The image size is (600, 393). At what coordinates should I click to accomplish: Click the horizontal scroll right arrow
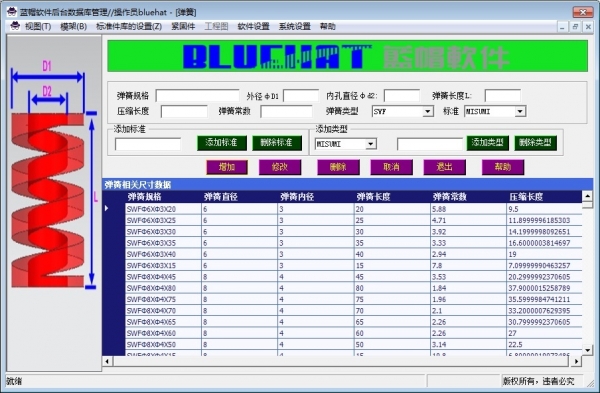click(x=577, y=361)
